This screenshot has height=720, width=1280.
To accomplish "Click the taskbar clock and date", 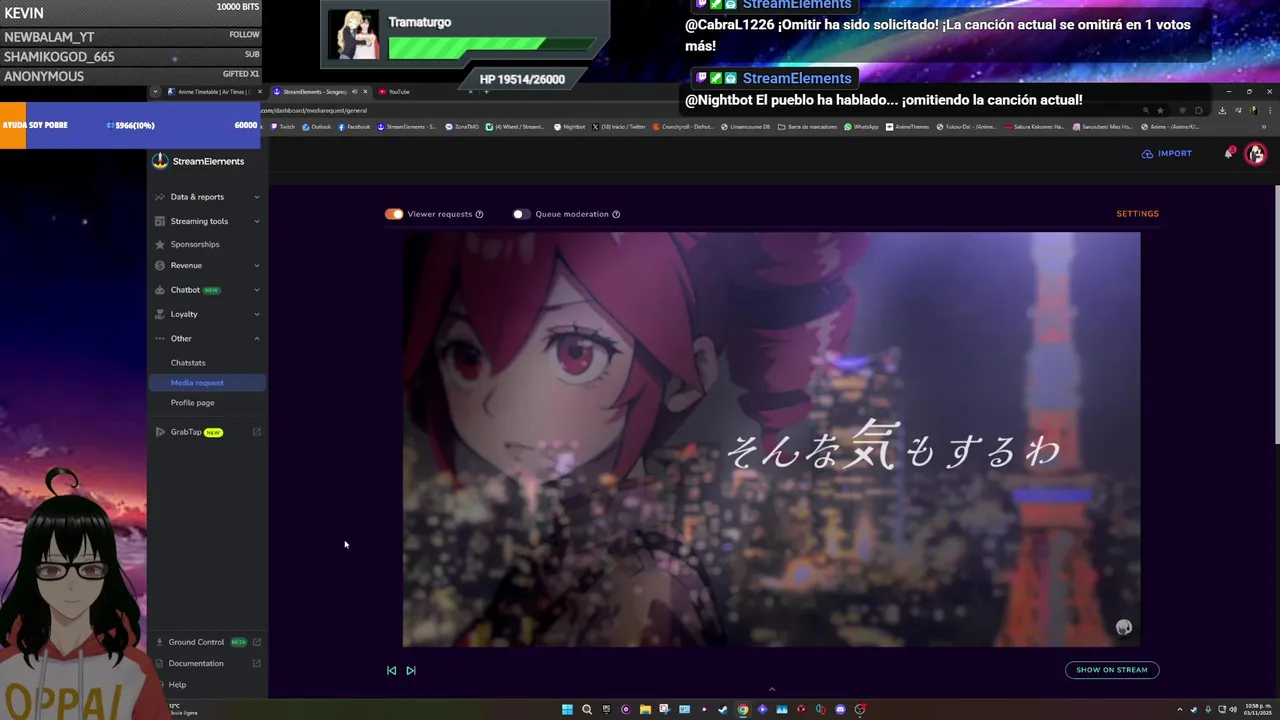I will click(x=1256, y=710).
